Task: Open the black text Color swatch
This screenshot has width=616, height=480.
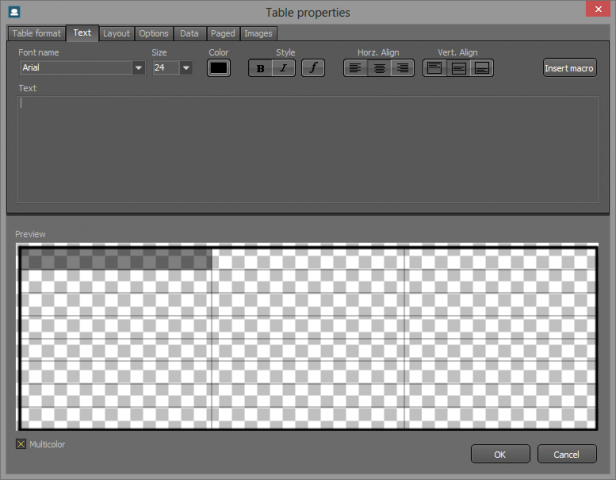Action: coord(219,68)
